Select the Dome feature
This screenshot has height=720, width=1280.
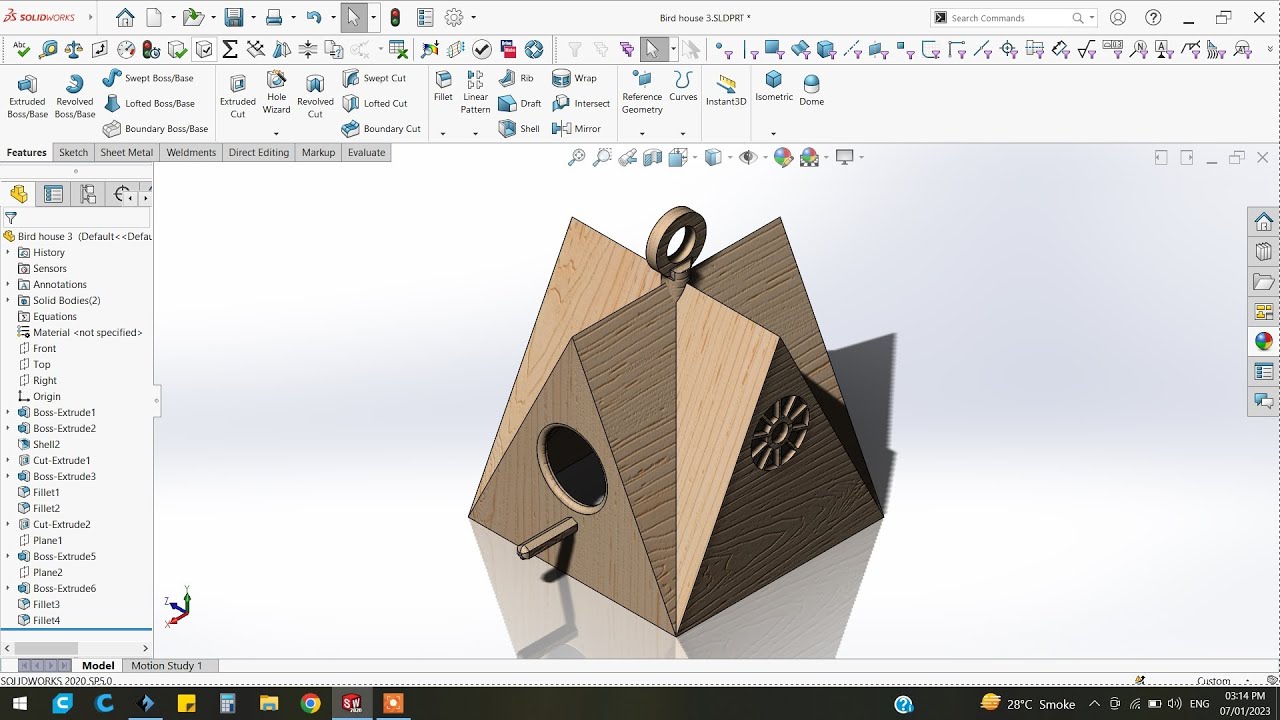pos(812,90)
